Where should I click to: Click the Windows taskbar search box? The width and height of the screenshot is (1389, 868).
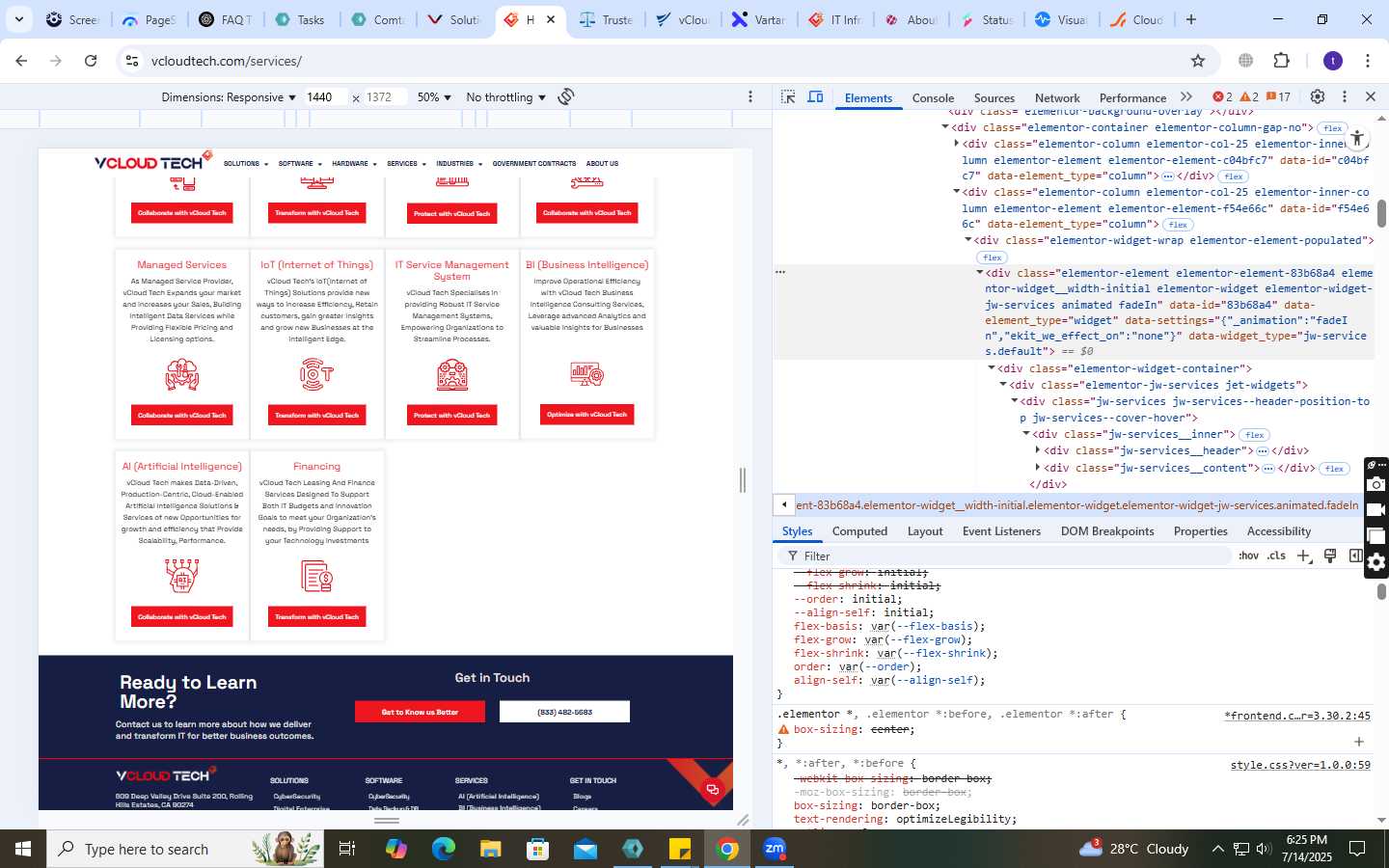[x=185, y=849]
